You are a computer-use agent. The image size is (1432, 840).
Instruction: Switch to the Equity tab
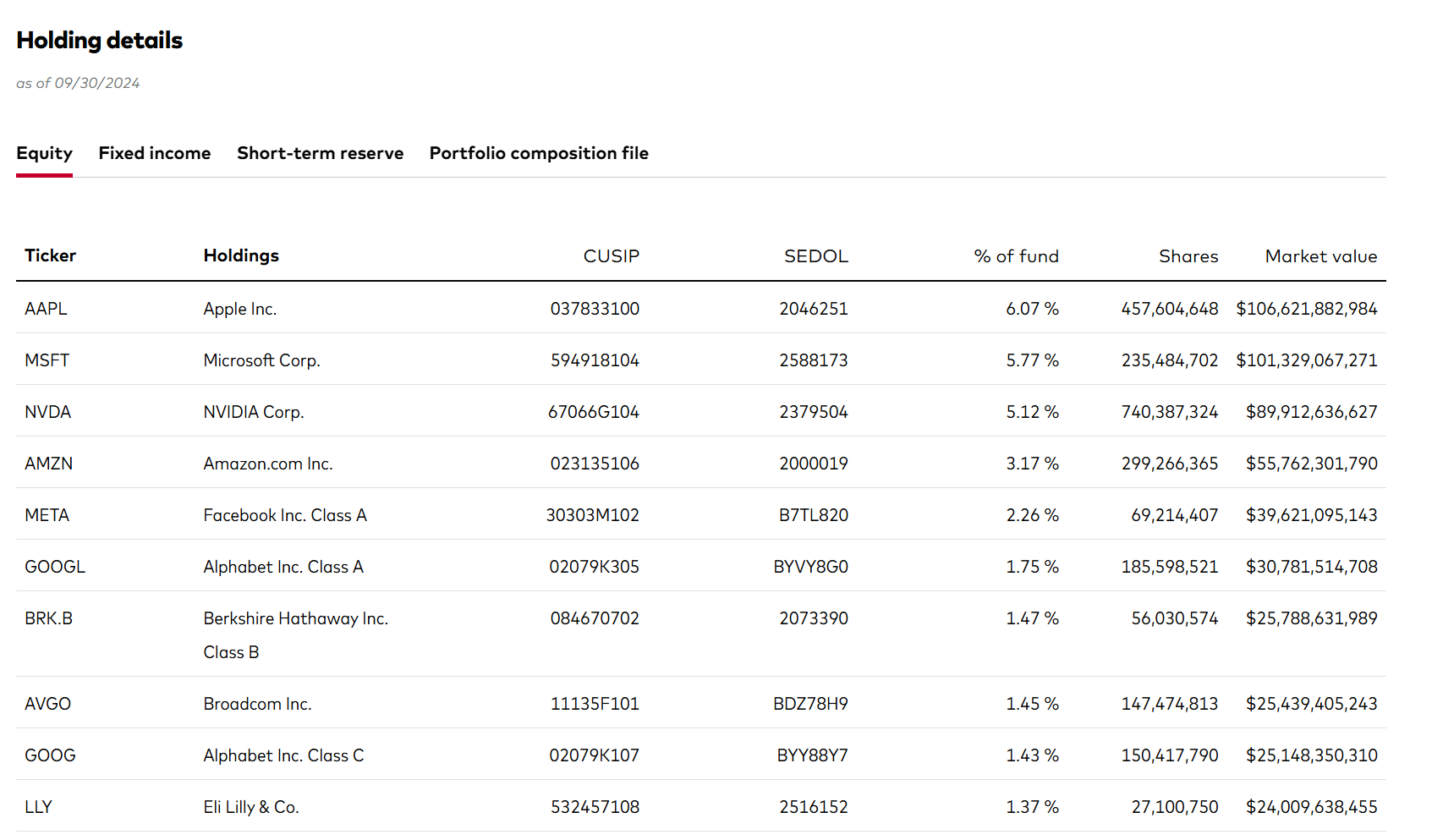point(44,153)
